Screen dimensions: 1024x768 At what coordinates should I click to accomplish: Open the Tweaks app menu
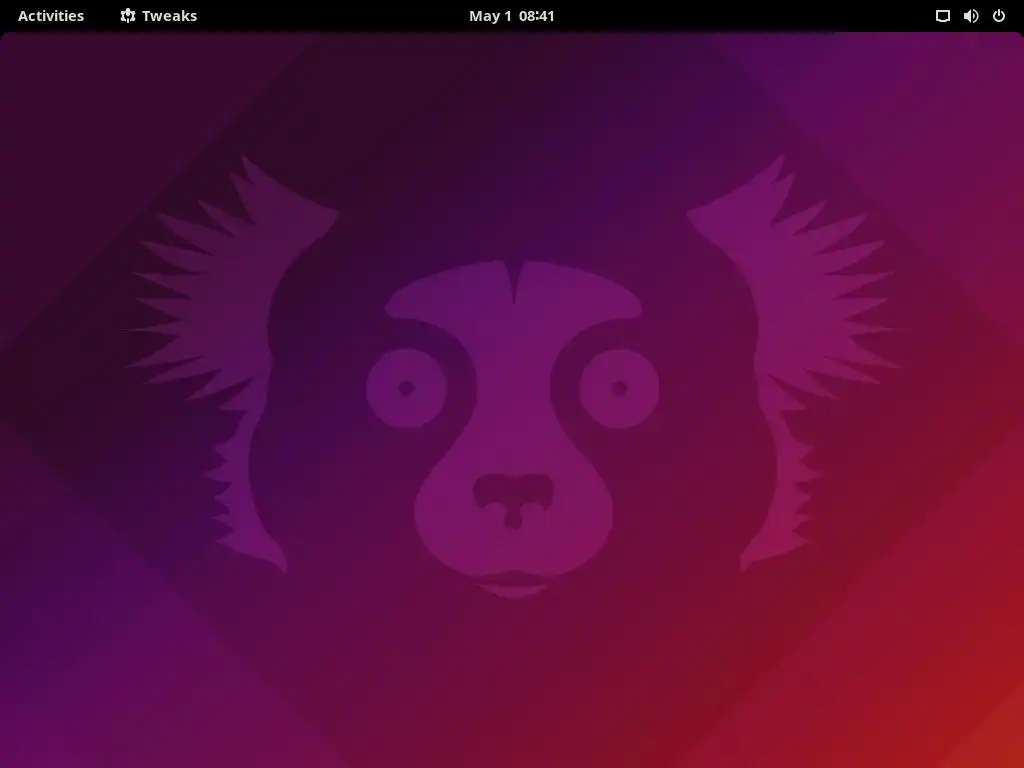coord(159,16)
